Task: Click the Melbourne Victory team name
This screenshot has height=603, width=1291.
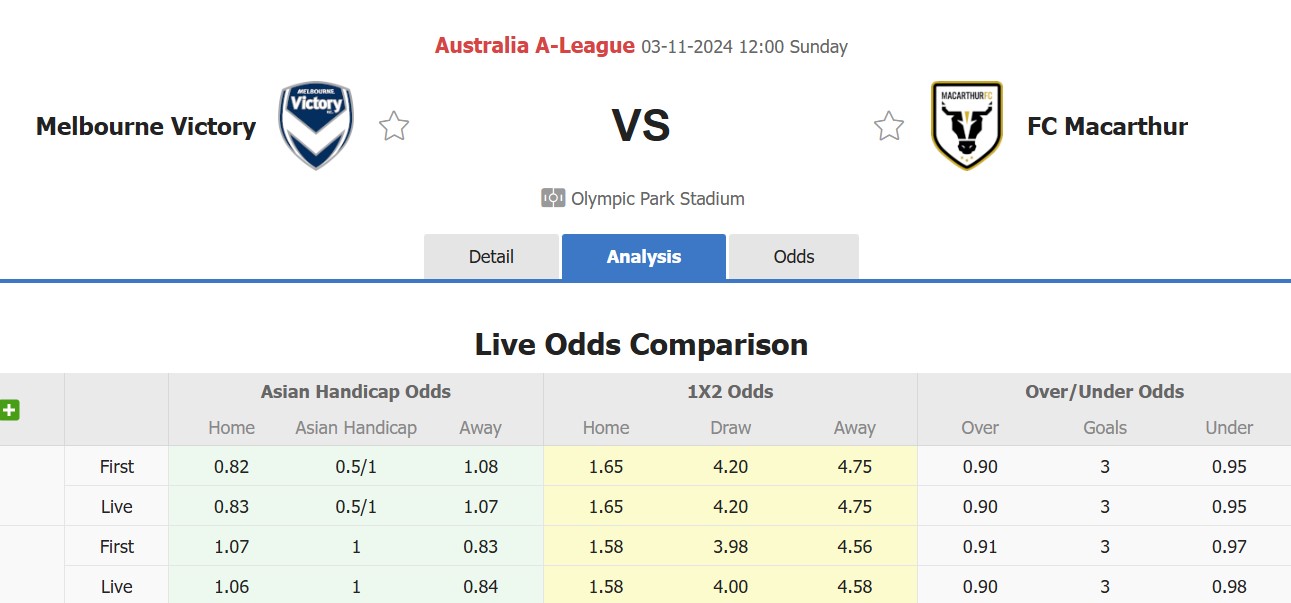Action: coord(145,126)
